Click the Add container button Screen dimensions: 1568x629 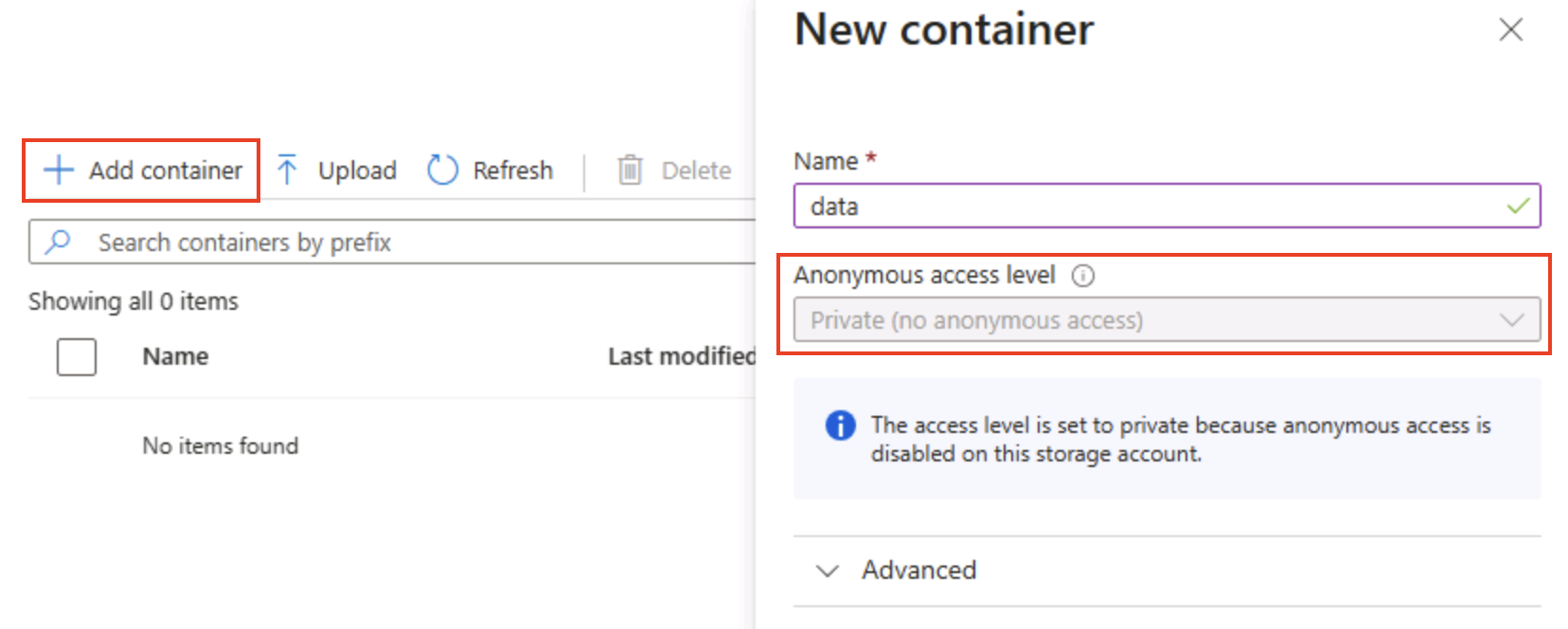[x=139, y=170]
